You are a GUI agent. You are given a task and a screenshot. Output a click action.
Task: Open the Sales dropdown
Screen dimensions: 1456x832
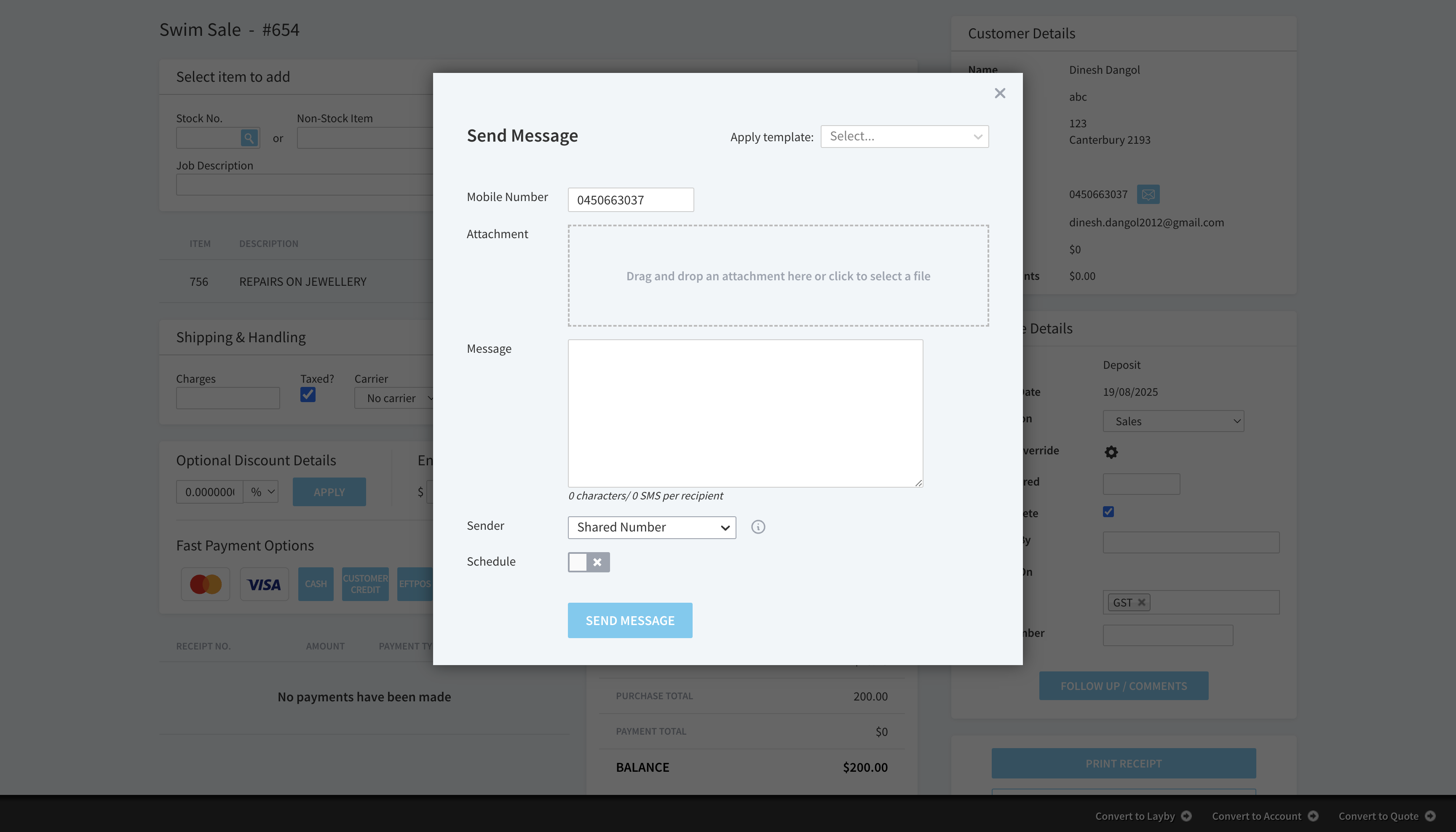(1173, 421)
